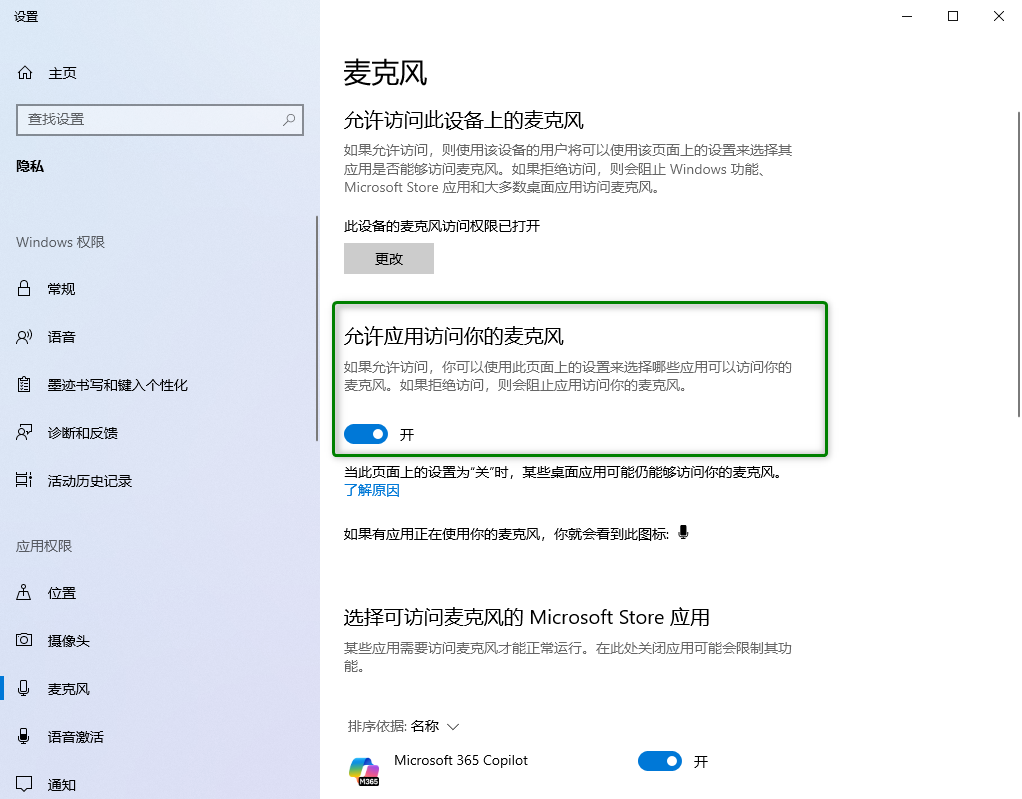This screenshot has width=1022, height=799.
Task: Click the speech icon beside 语音
Action: point(24,337)
